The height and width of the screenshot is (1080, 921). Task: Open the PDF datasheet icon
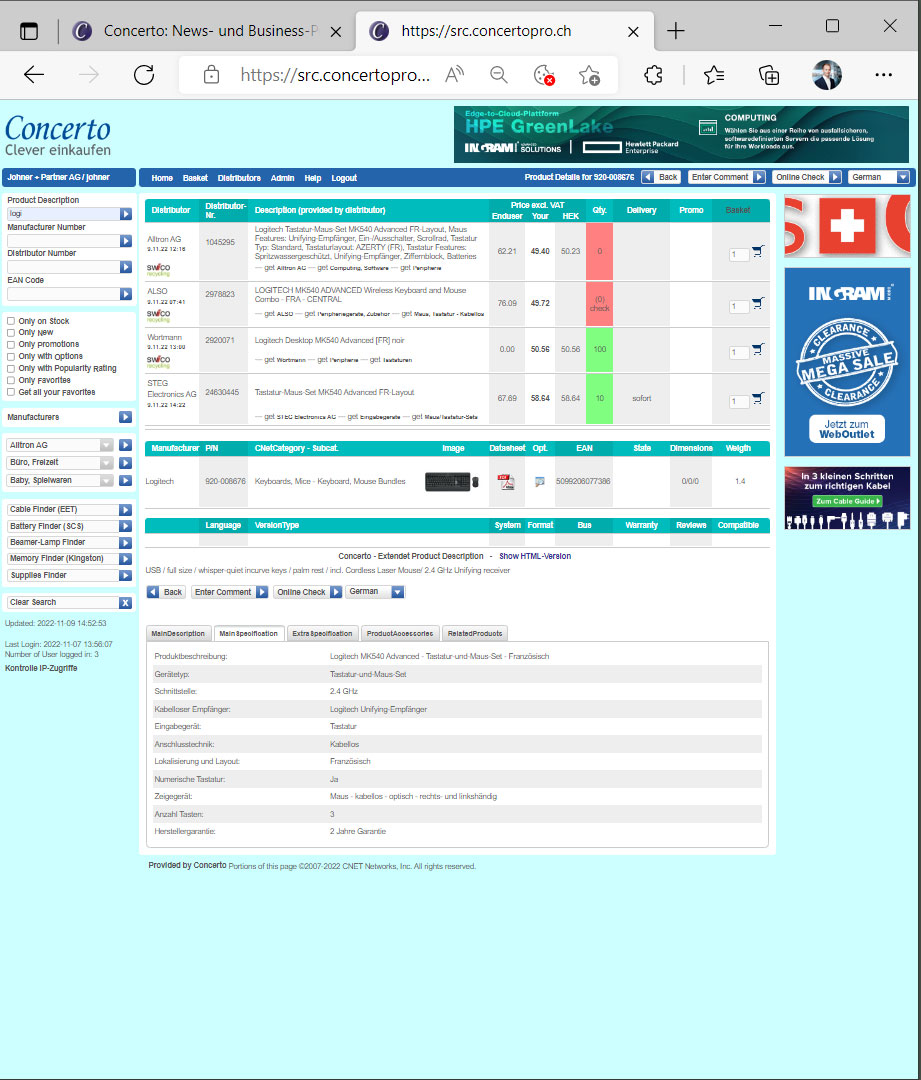(x=506, y=481)
